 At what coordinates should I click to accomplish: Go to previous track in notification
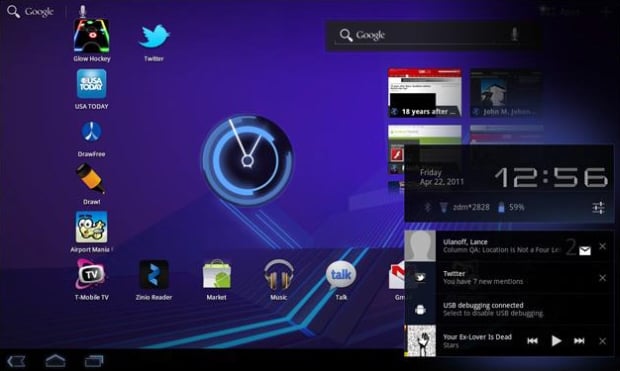[533, 341]
